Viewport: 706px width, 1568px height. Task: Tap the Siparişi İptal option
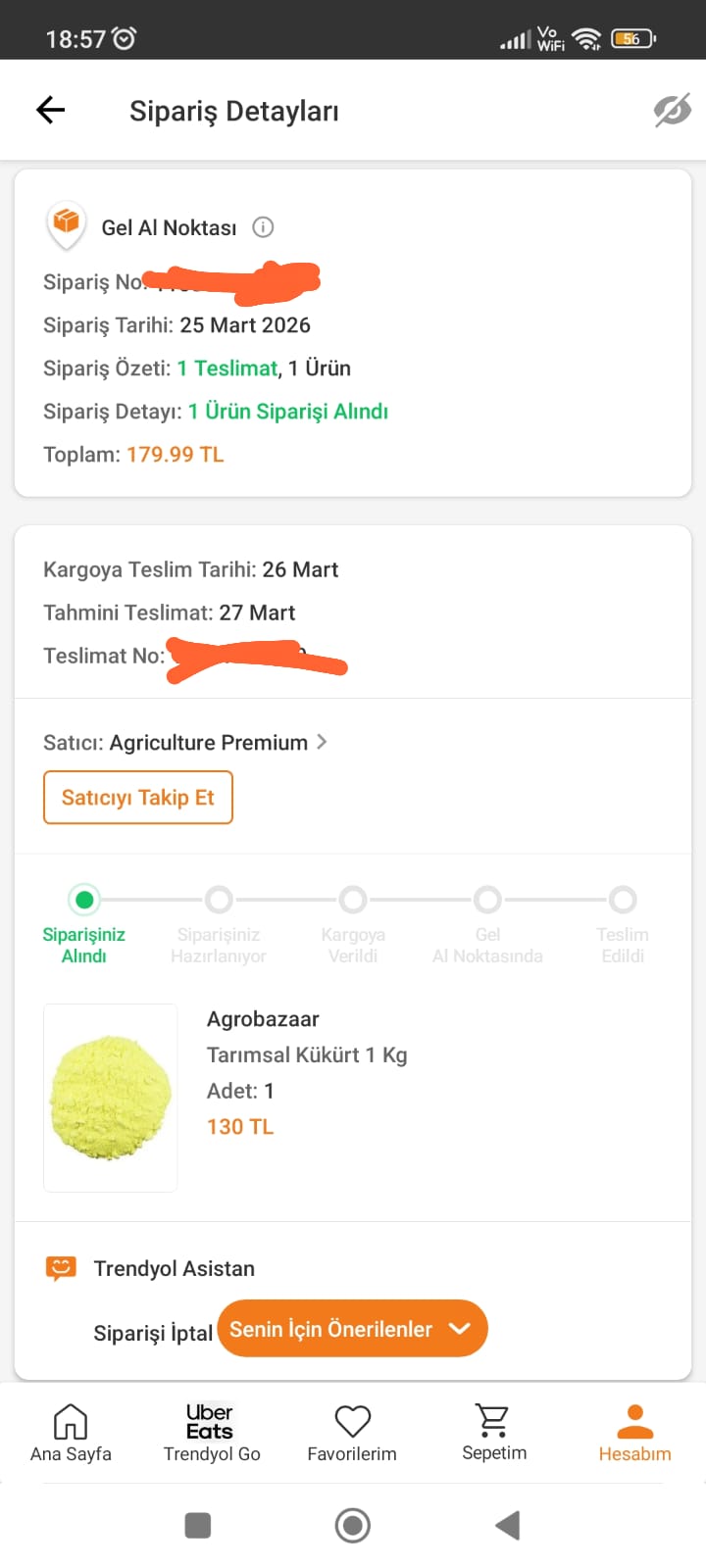[x=152, y=1333]
